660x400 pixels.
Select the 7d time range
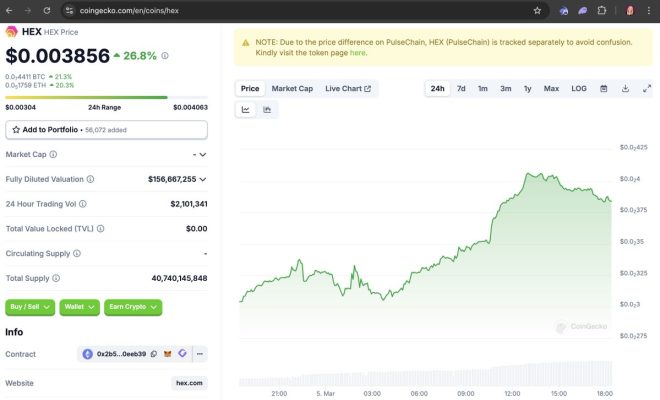(x=461, y=88)
